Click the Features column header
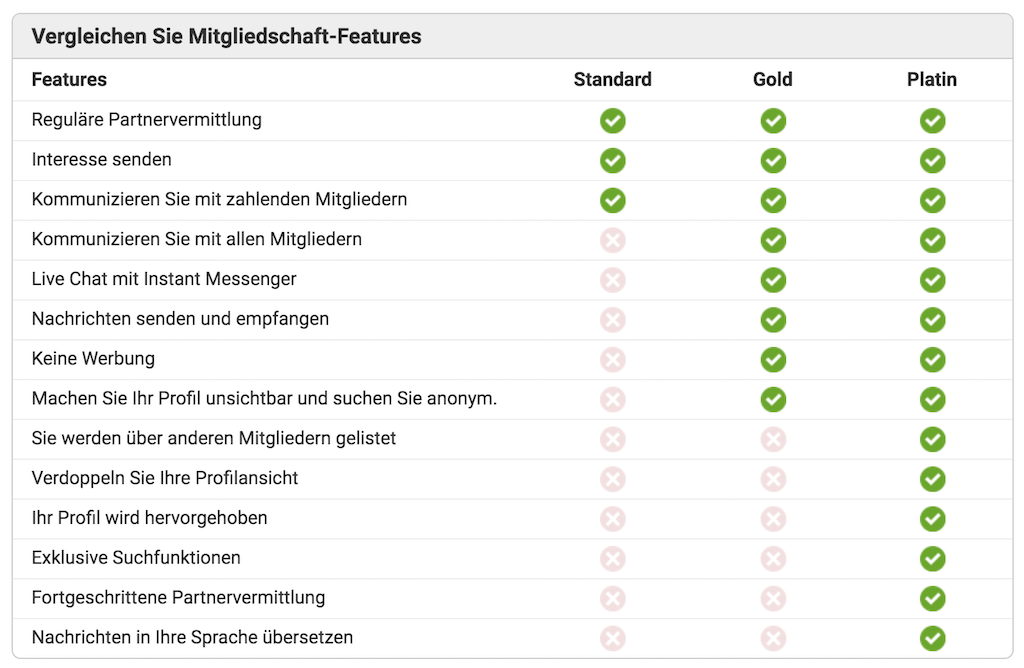Image resolution: width=1024 pixels, height=668 pixels. (69, 80)
